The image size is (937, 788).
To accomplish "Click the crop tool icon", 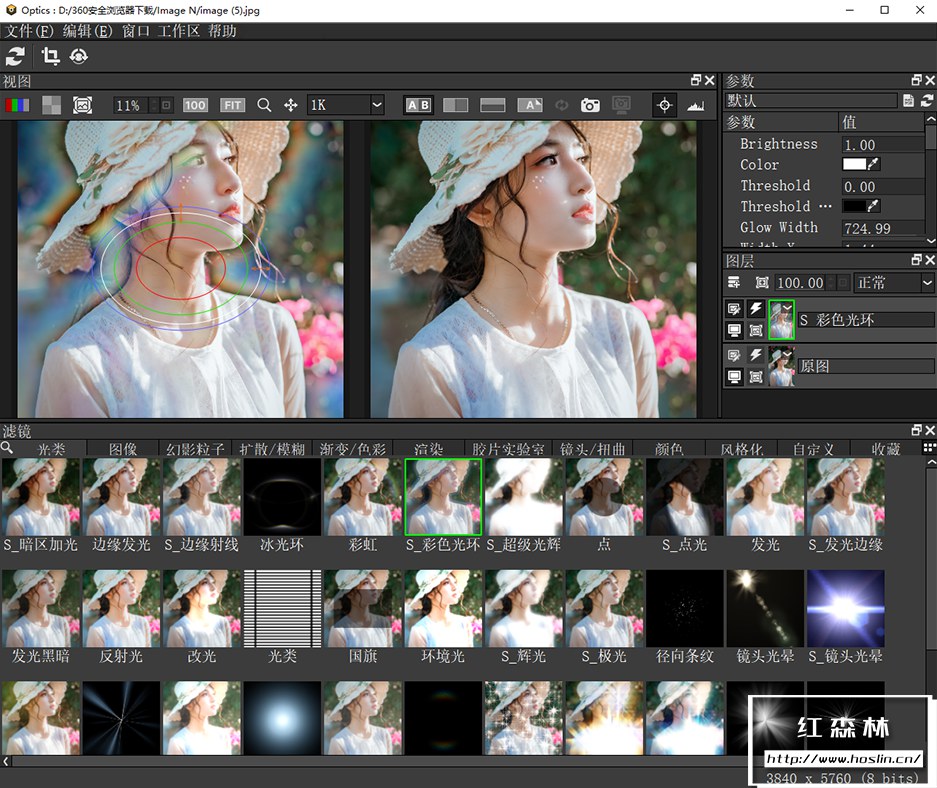I will (x=50, y=56).
